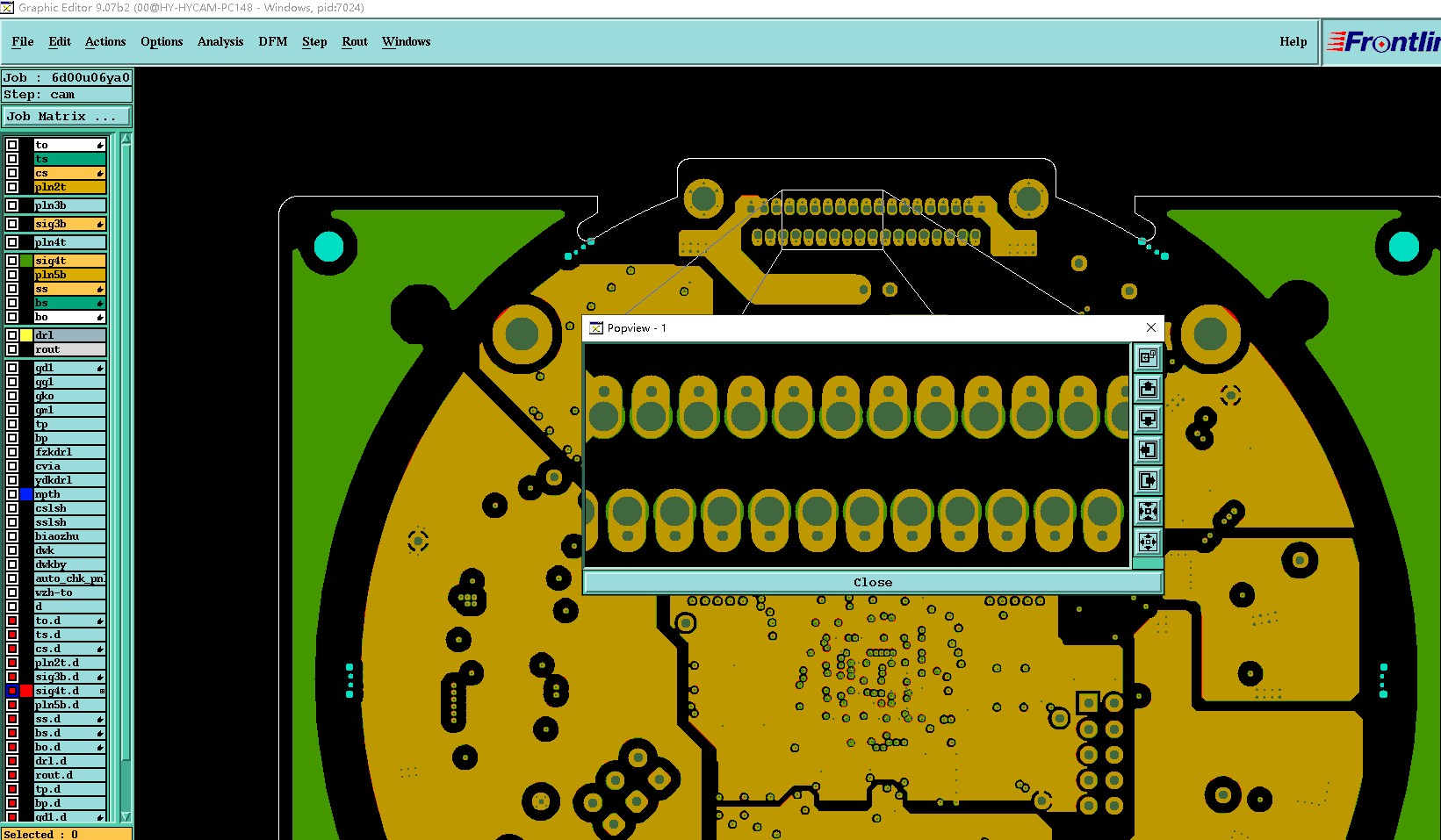
Task: Select the pln4t layer name
Action: (70, 242)
